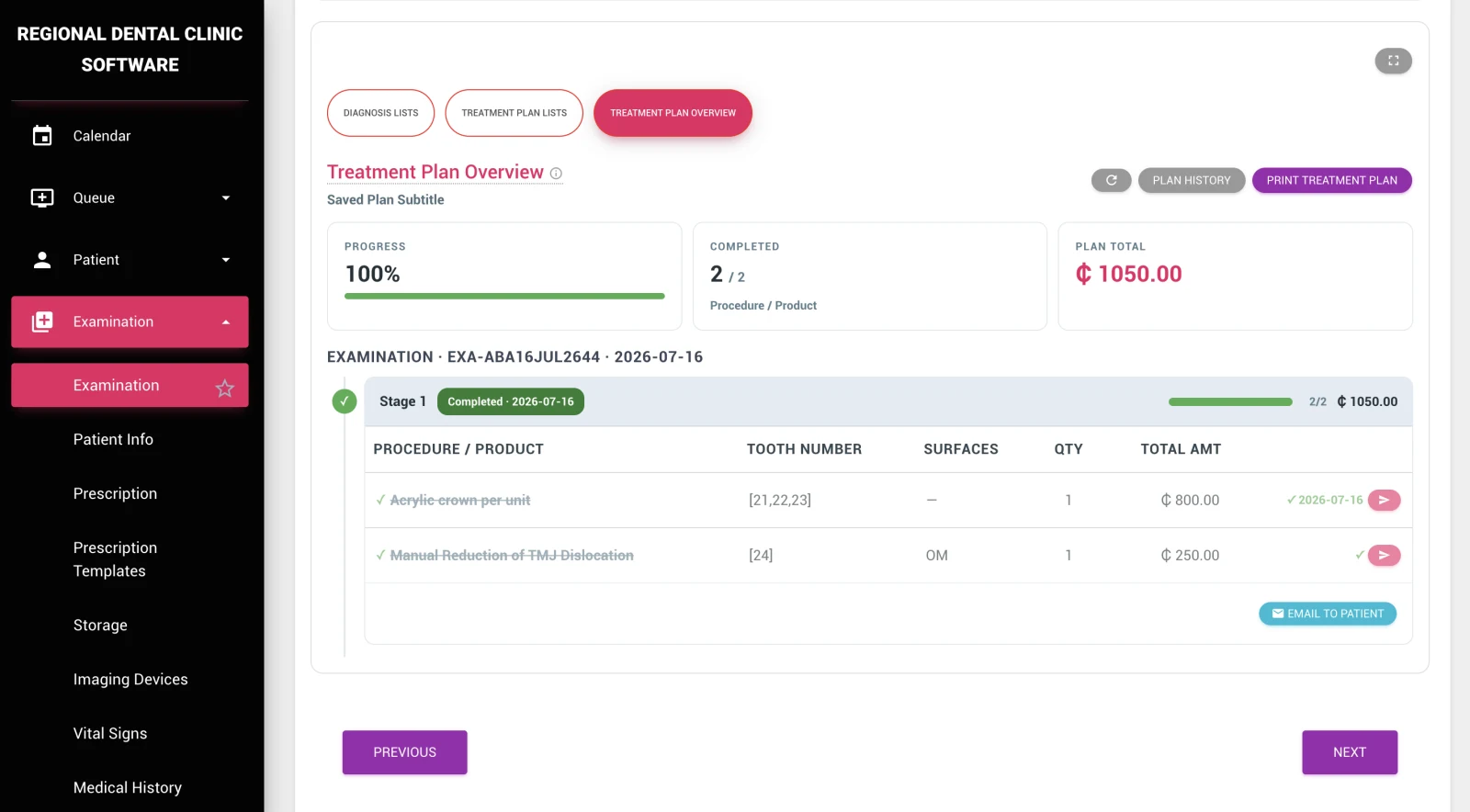This screenshot has height=812, width=1470.
Task: Click the Regional Dental Clinic Software title
Action: [x=130, y=50]
